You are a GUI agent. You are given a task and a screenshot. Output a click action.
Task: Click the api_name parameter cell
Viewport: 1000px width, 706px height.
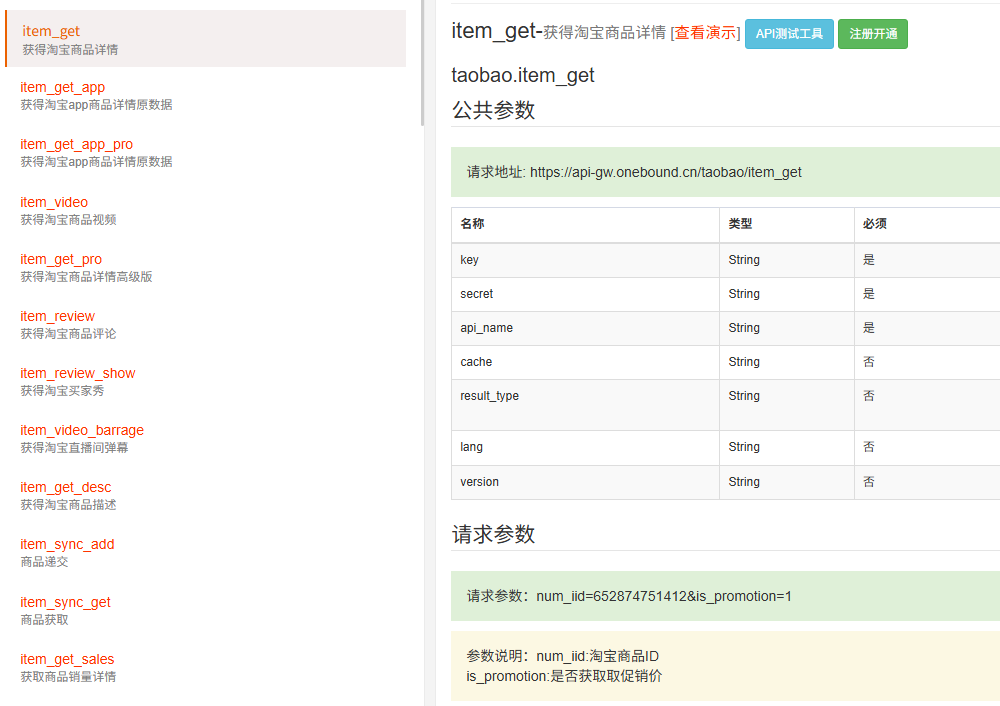tap(585, 328)
